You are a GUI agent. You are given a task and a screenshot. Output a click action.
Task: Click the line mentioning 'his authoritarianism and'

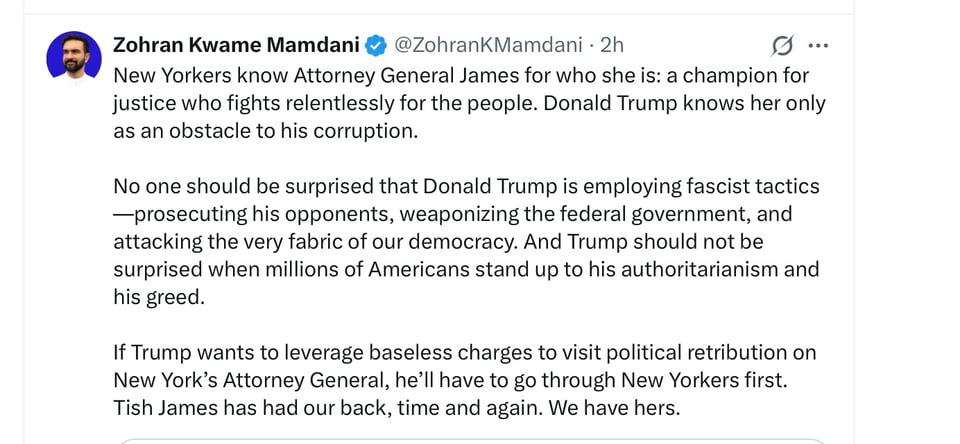point(466,270)
